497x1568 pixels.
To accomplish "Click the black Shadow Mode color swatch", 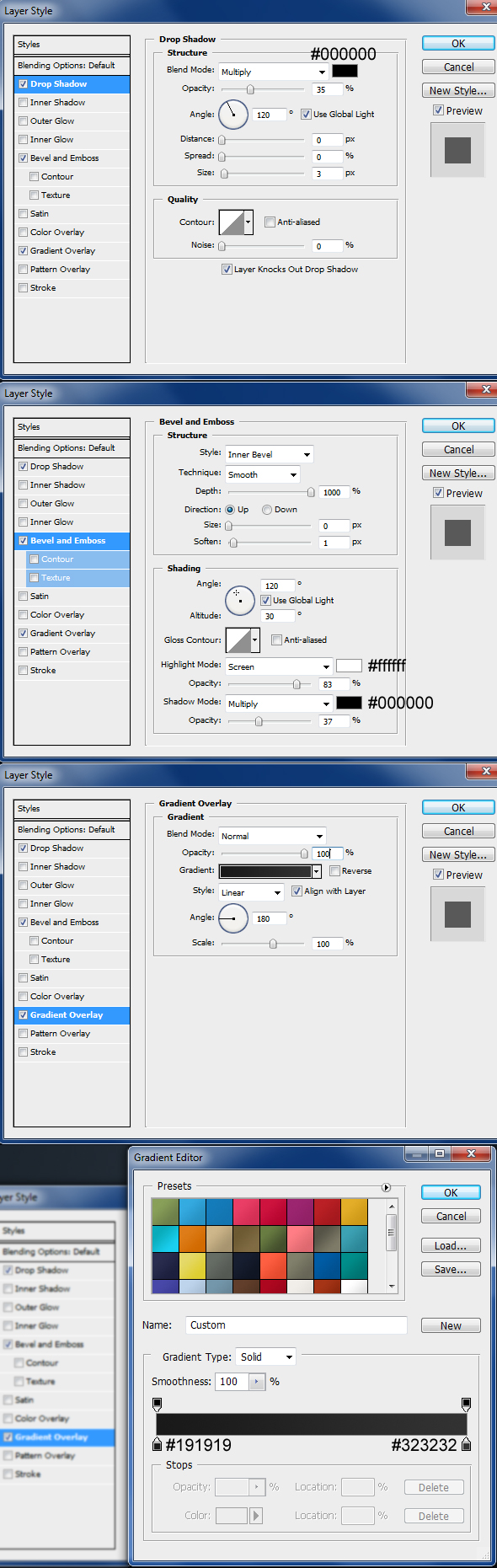I will [349, 703].
